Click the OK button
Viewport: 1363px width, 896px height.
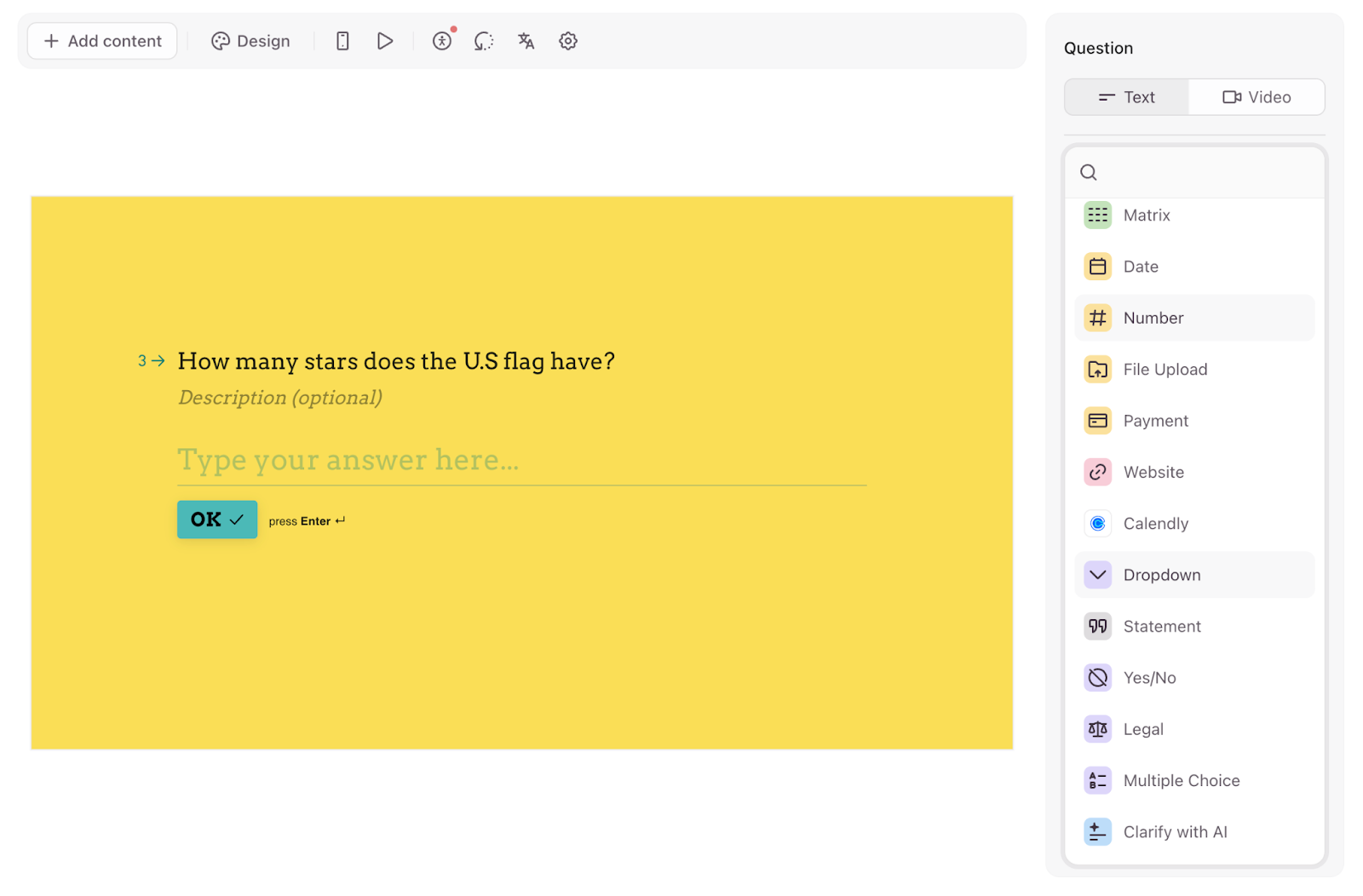click(217, 520)
